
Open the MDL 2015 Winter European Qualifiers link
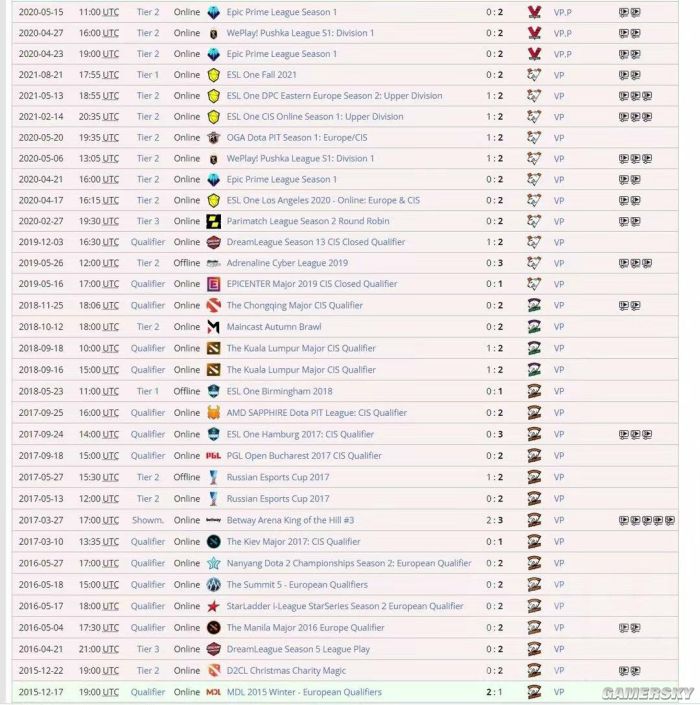click(x=304, y=692)
